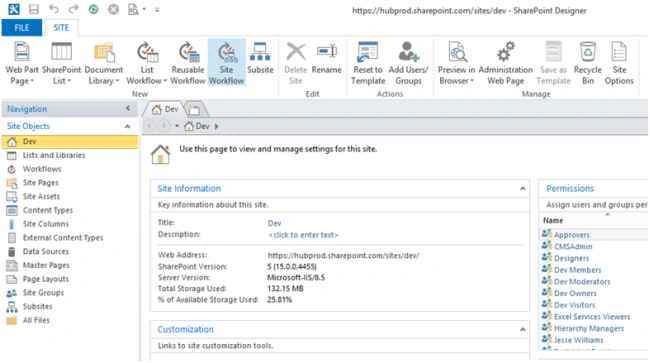The width and height of the screenshot is (650, 363).
Task: Open the Excel Services Viewers group
Action: pyautogui.click(x=592, y=317)
